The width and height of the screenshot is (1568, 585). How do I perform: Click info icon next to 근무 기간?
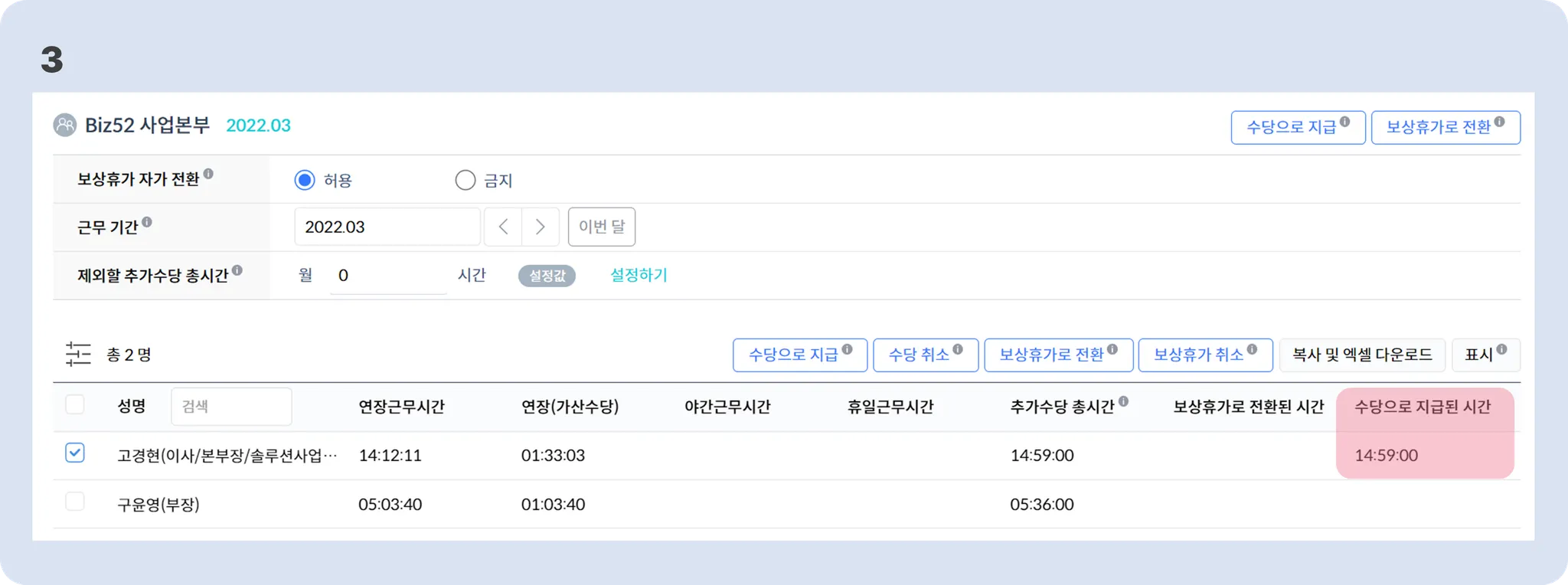click(x=147, y=222)
